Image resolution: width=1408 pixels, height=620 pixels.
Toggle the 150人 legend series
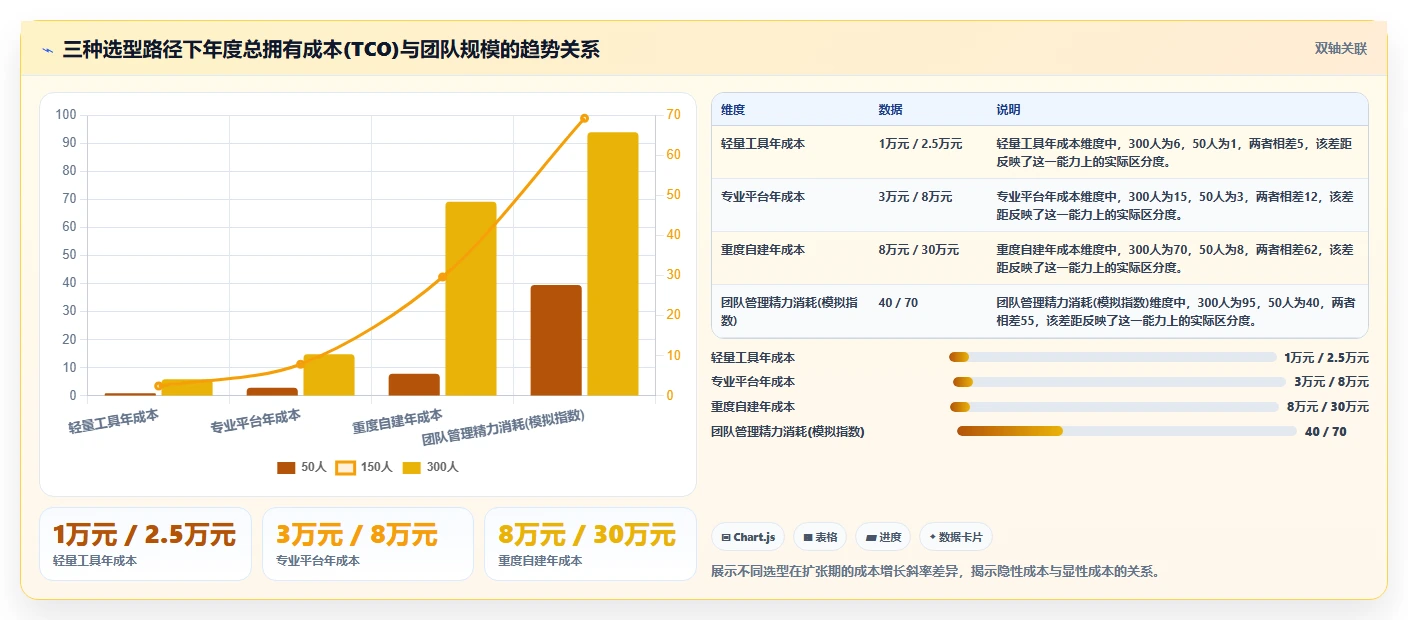[x=363, y=467]
